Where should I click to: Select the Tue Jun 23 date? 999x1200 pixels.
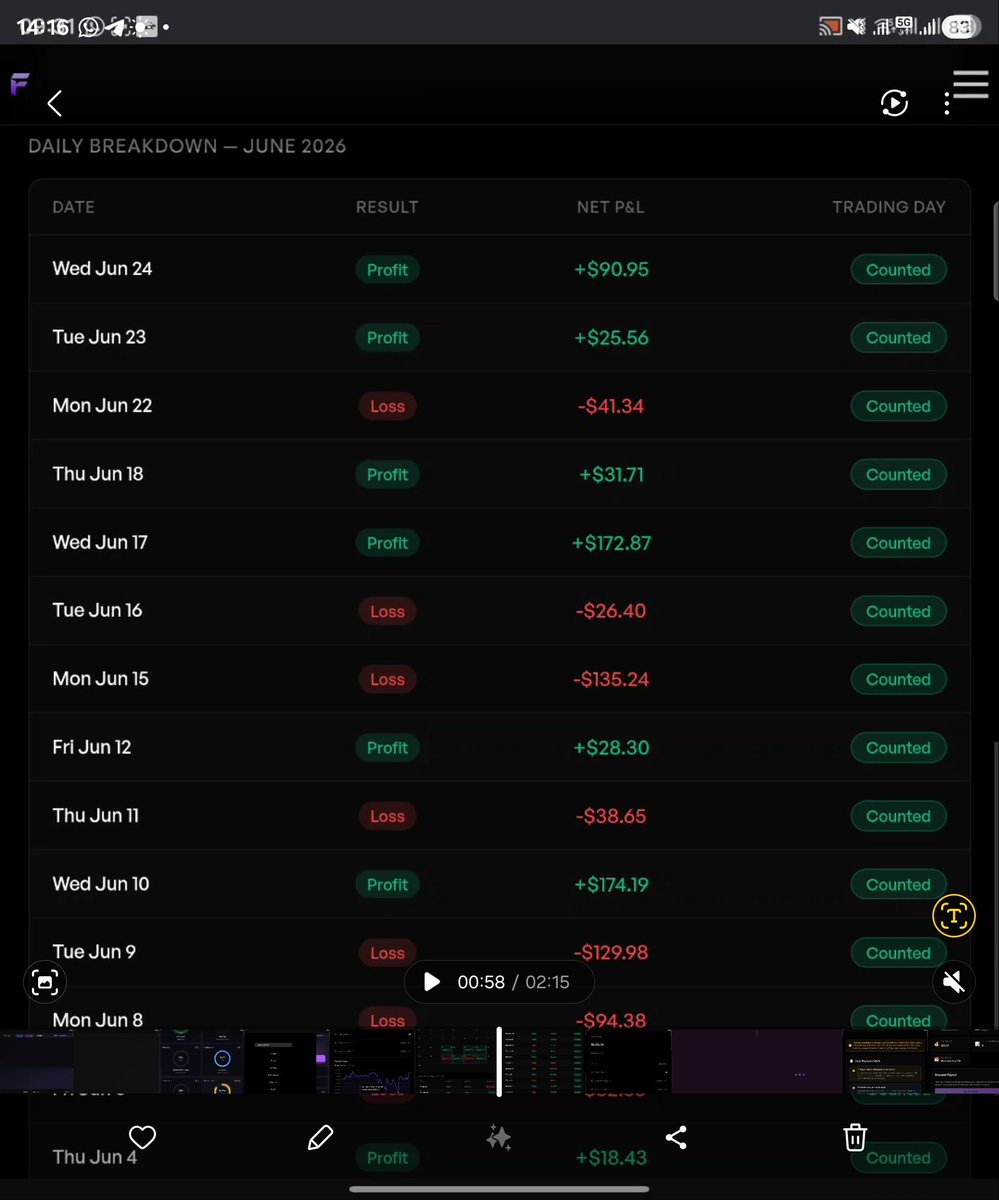point(99,337)
